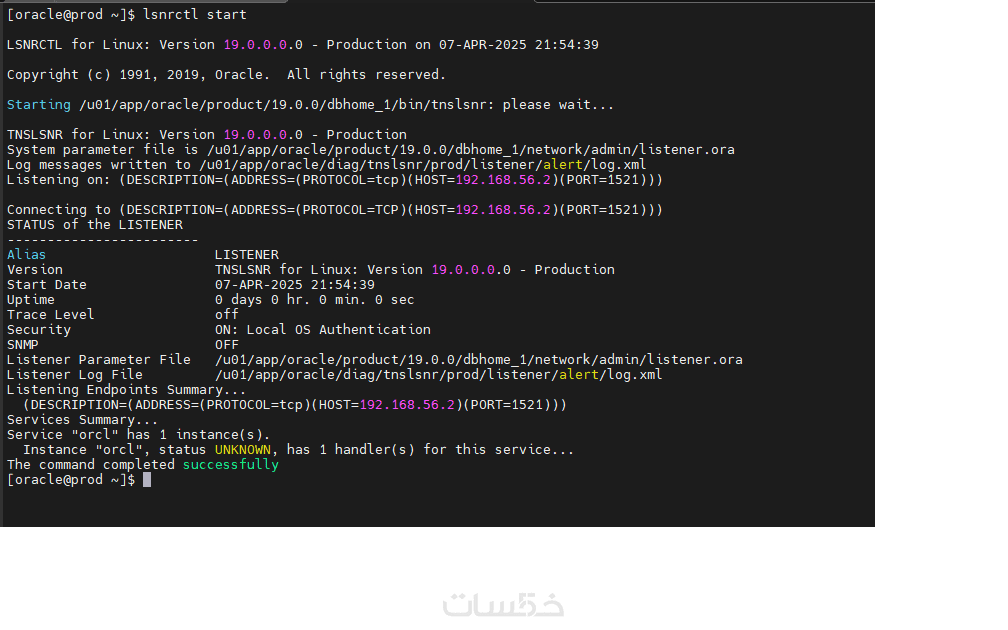Click the 'Listening Endpoints Summary...' line
The height and width of the screenshot is (630, 1008).
[x=127, y=390]
